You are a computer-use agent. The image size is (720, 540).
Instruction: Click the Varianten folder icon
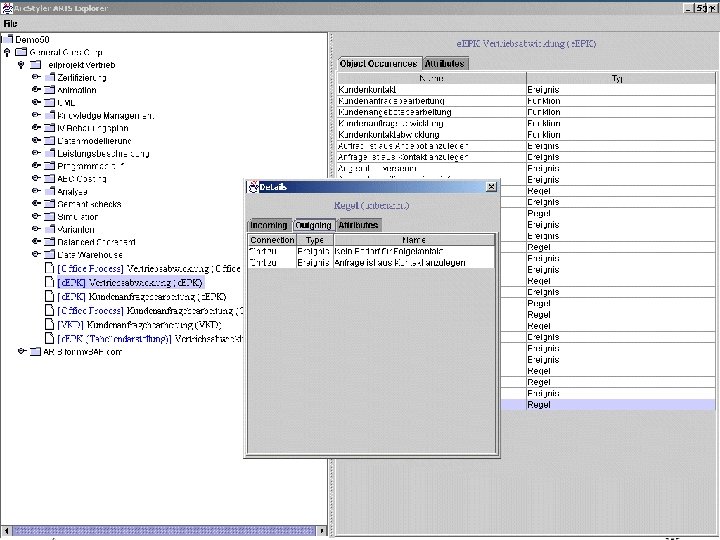coord(50,229)
